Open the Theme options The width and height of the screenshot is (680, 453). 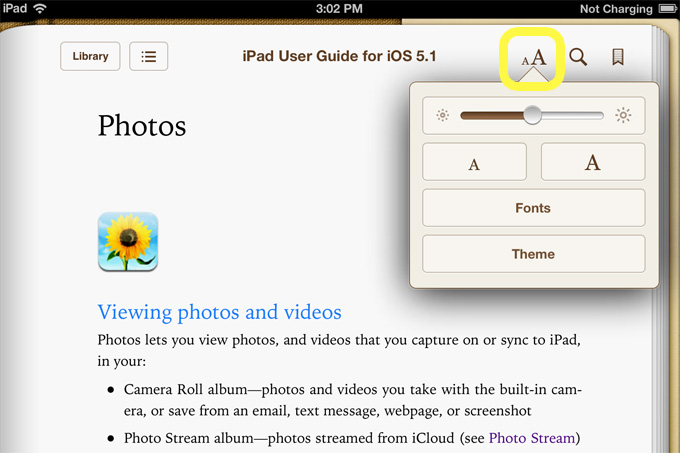tap(533, 254)
